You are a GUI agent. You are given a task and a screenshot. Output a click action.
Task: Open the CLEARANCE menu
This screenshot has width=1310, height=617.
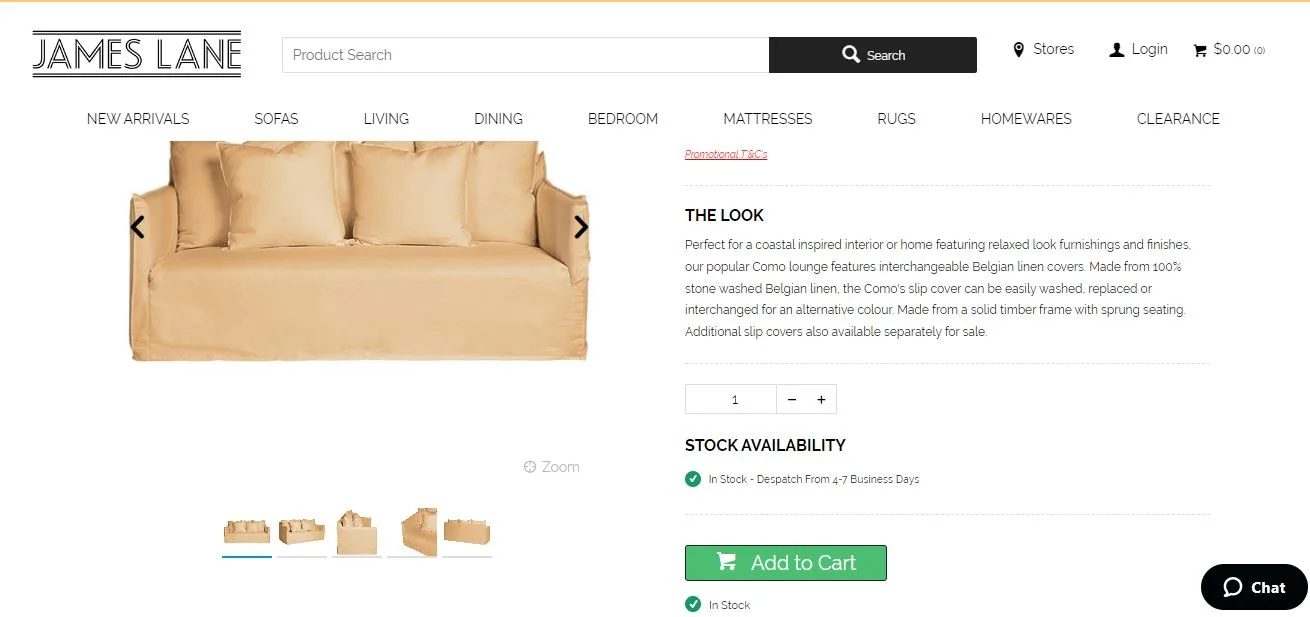point(1178,118)
